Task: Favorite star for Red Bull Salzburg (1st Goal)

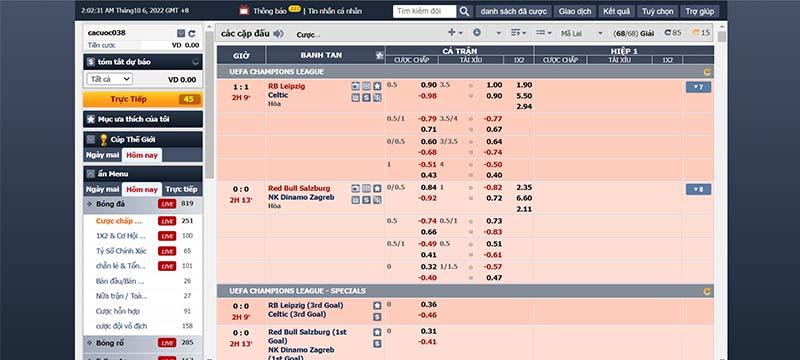Action: tap(377, 332)
